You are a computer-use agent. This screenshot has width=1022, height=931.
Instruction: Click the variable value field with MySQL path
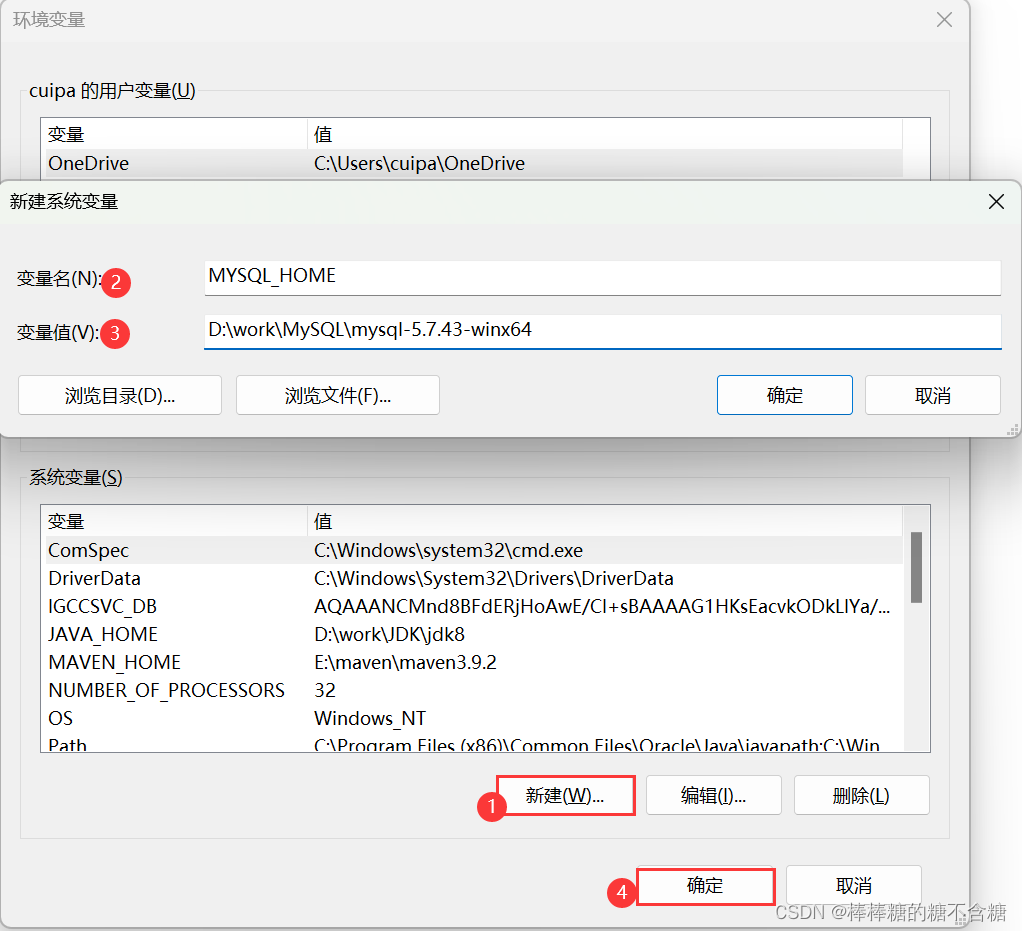click(x=602, y=331)
